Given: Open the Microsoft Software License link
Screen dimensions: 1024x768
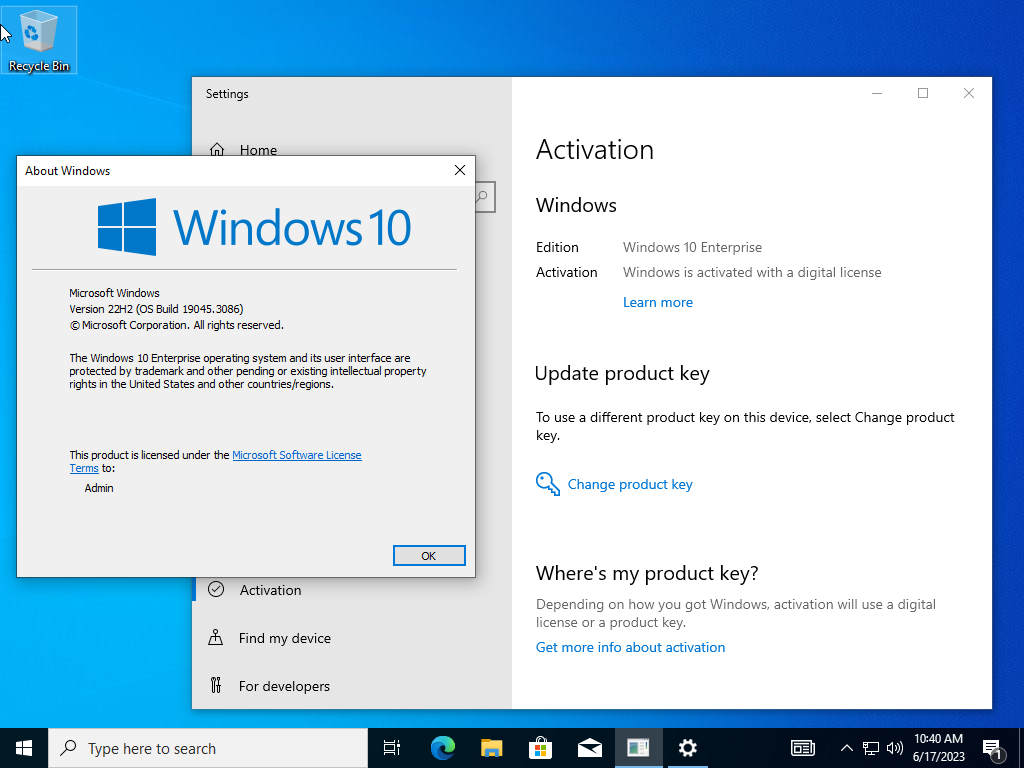Looking at the screenshot, I should coord(296,455).
